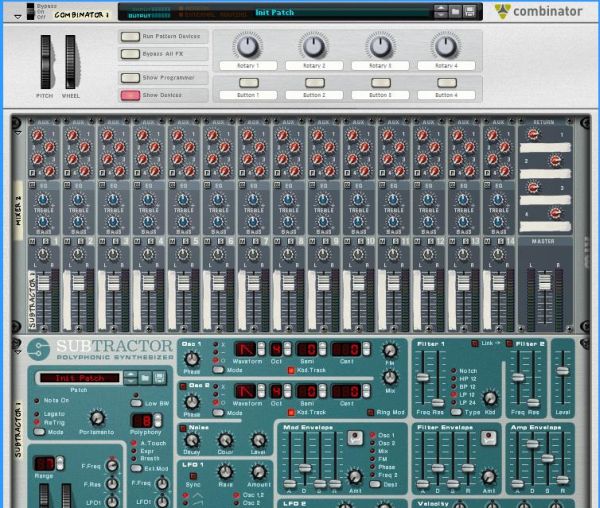Click Combinator Button 4
Viewport: 600px width, 508px height.
pos(447,83)
